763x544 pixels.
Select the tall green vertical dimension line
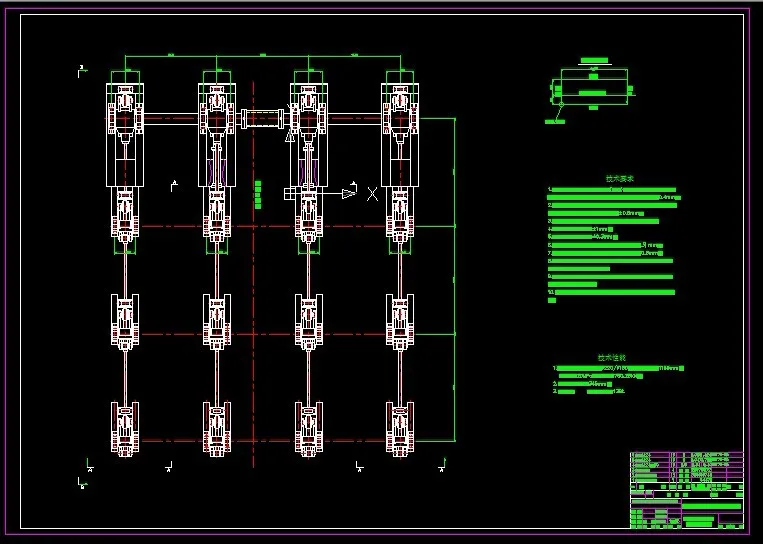[x=455, y=280]
